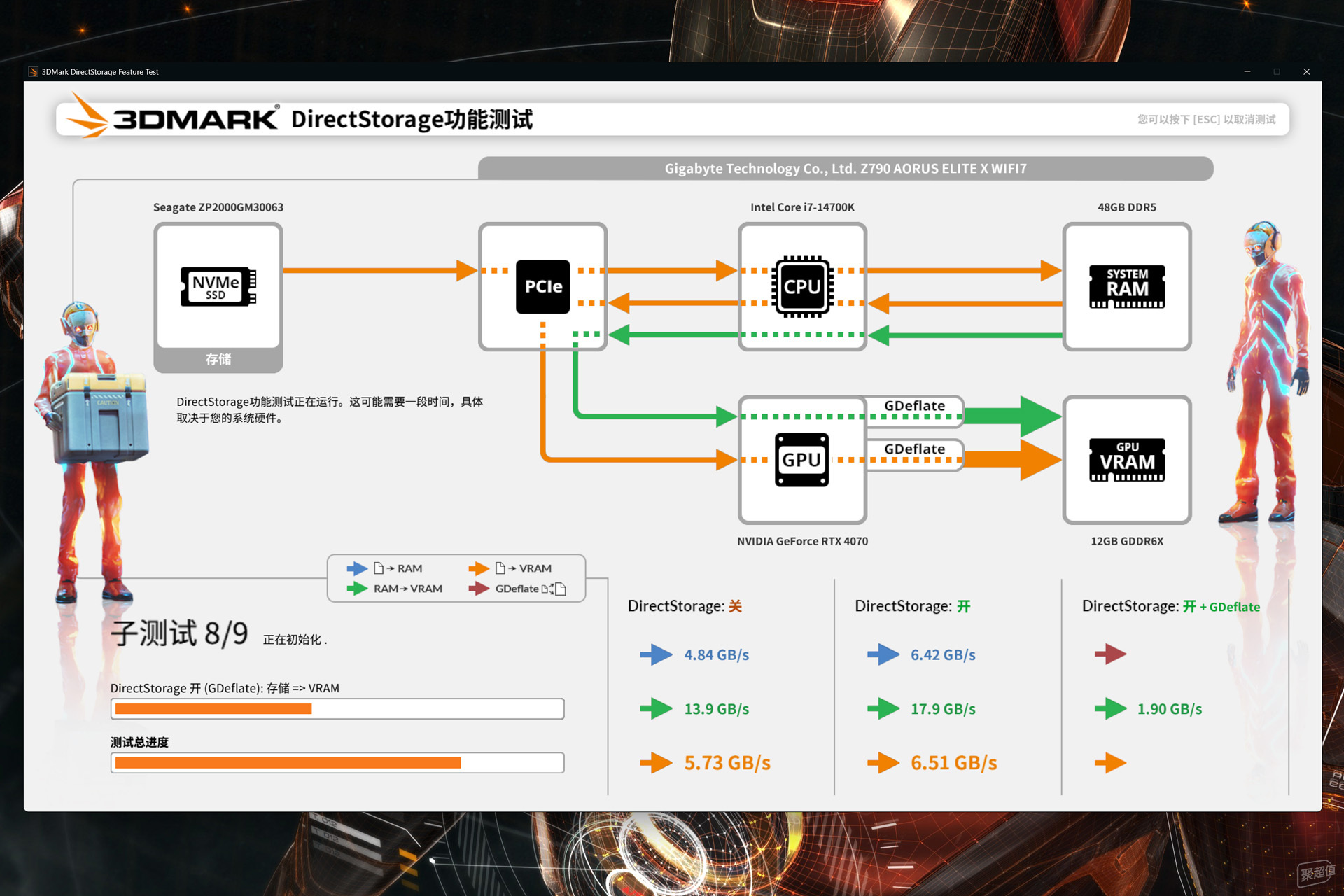1344x896 pixels.
Task: Click the 1.90 GB/s result value
Action: [x=1170, y=708]
